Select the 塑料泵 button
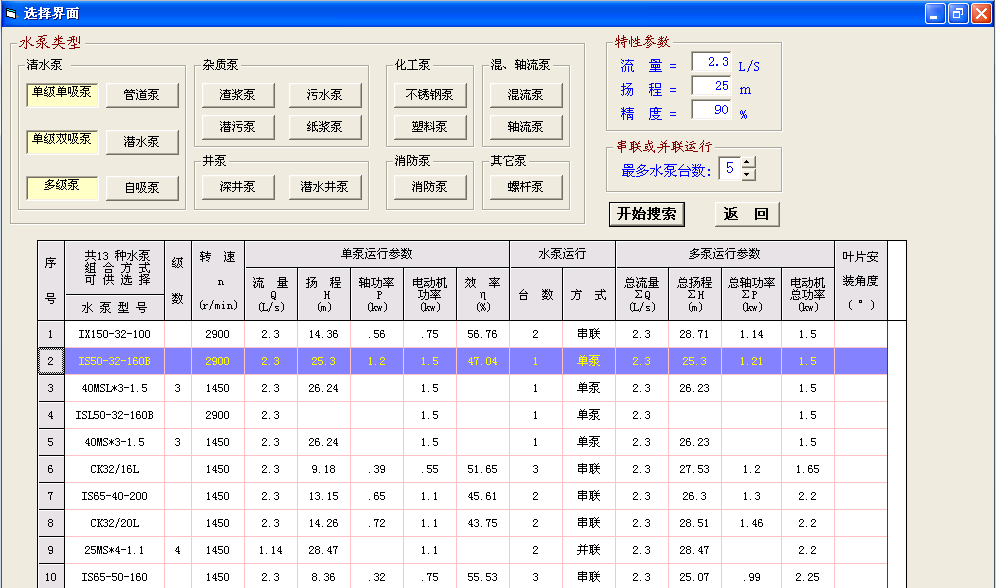The image size is (996, 588). [x=430, y=127]
